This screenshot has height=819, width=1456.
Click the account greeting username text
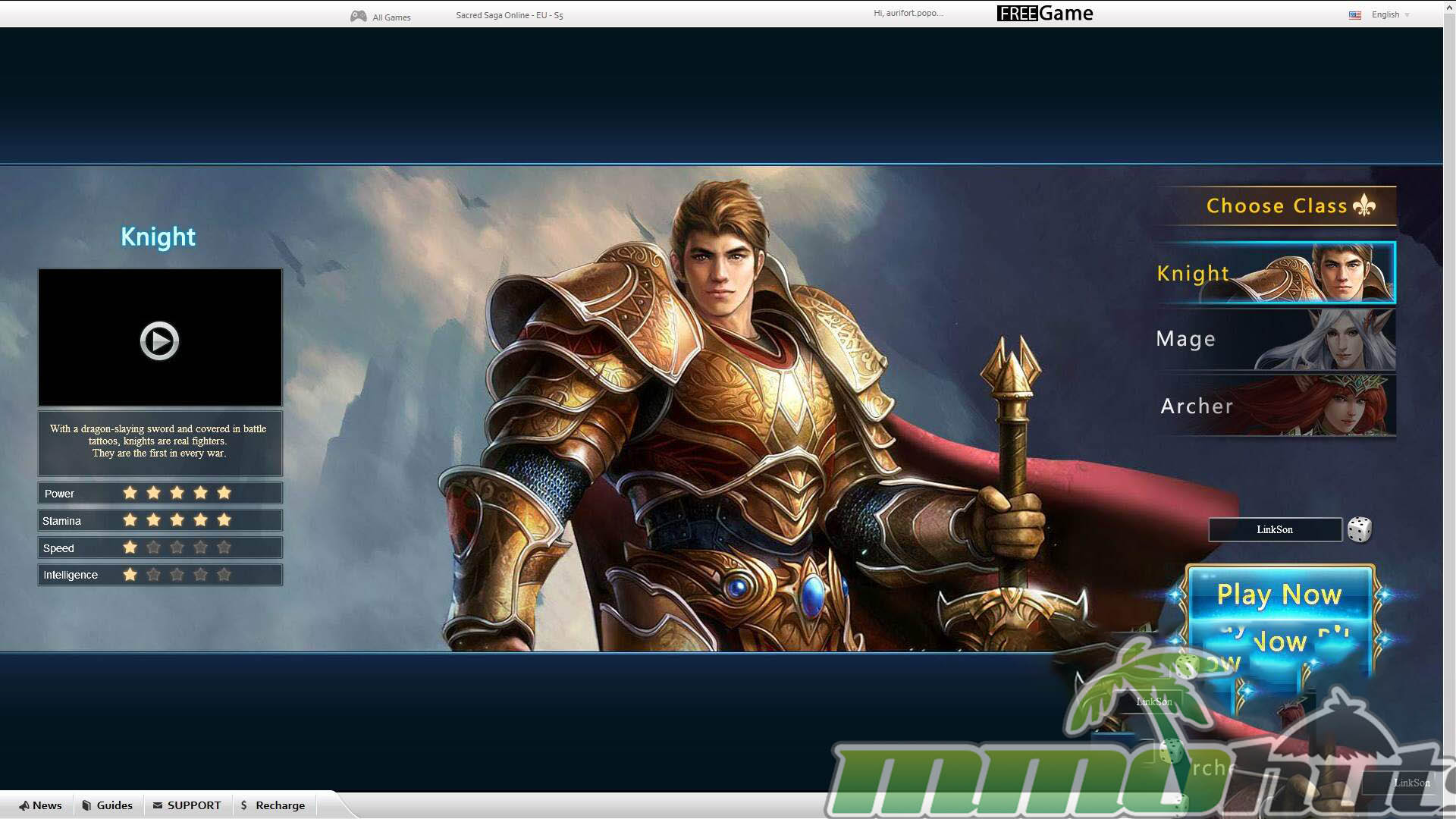pos(908,13)
